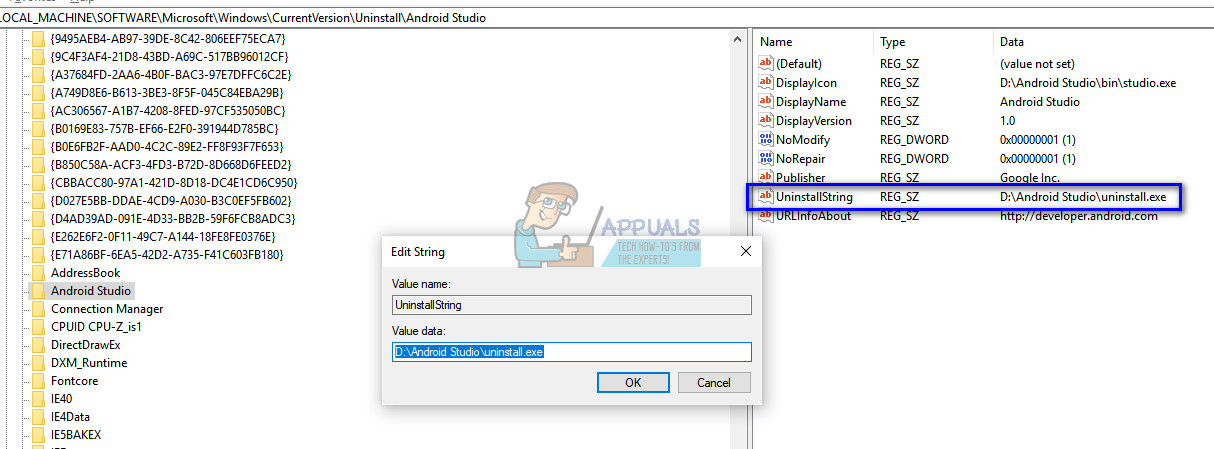Select key {AC306567-A1B7-4208-8FED-97CF535050BC}
The width and height of the screenshot is (1214, 449).
(167, 111)
